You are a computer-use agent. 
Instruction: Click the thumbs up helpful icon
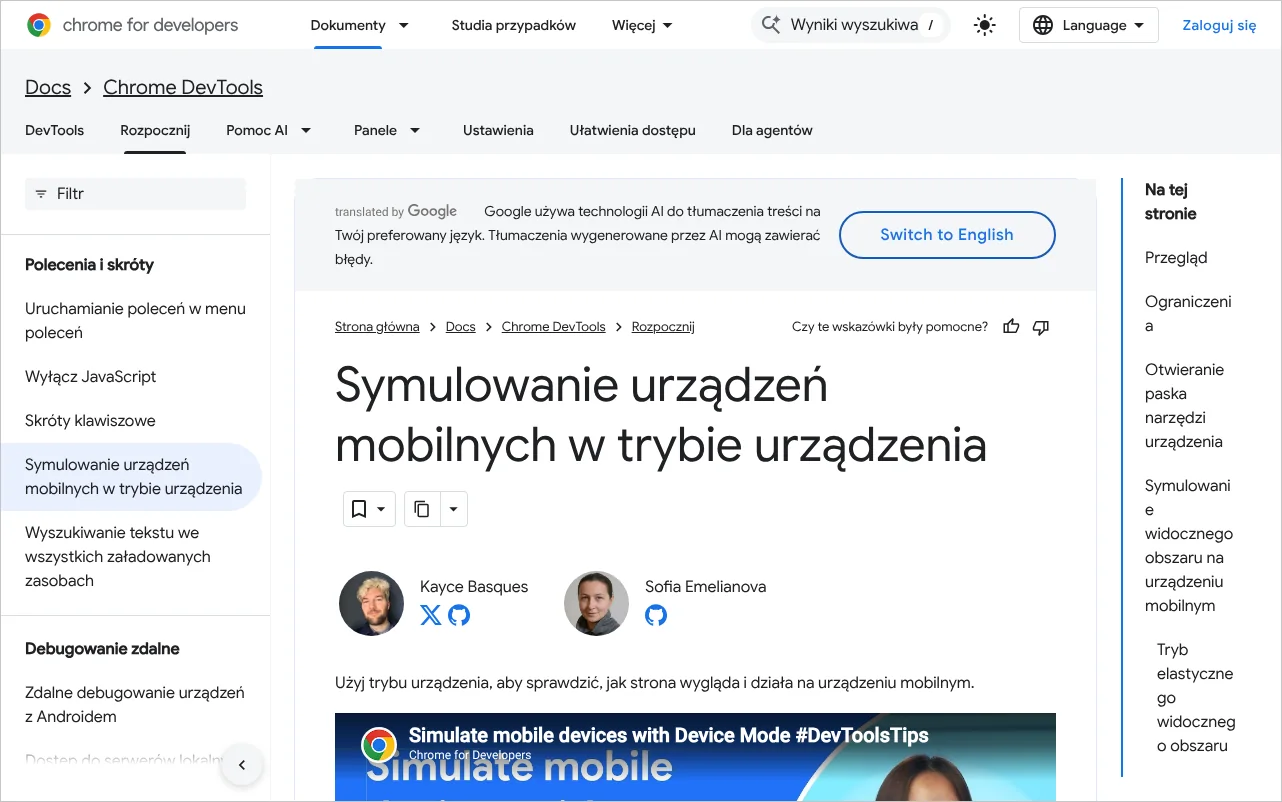click(x=1011, y=327)
